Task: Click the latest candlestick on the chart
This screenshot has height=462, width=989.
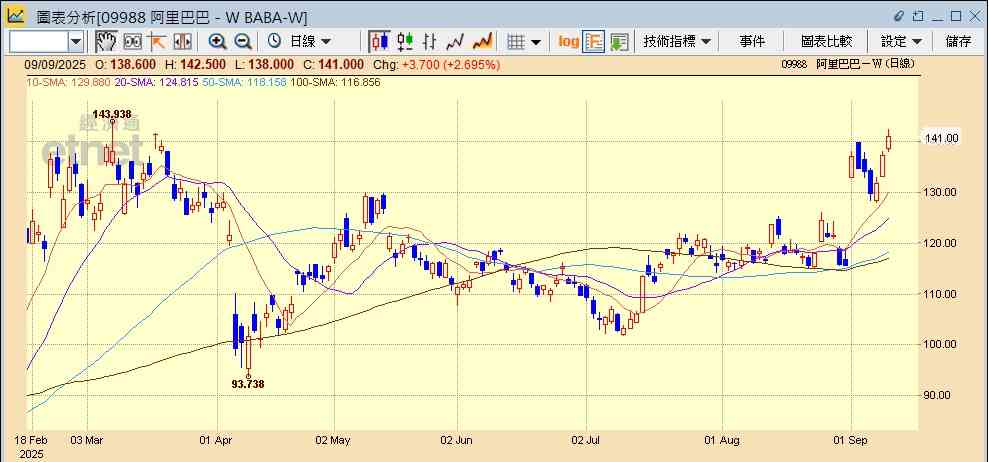Action: click(888, 141)
